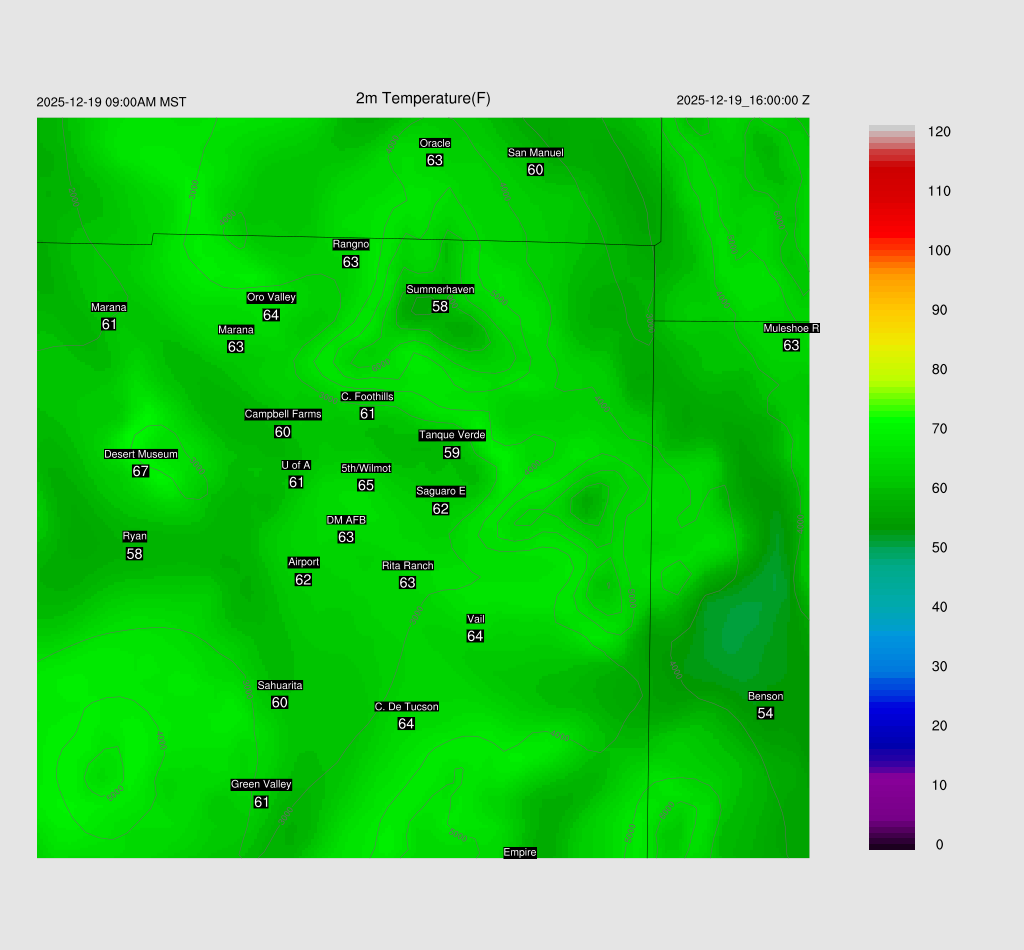Screen dimensions: 1024x950
Task: Click the San Manuel station label
Action: pos(535,153)
